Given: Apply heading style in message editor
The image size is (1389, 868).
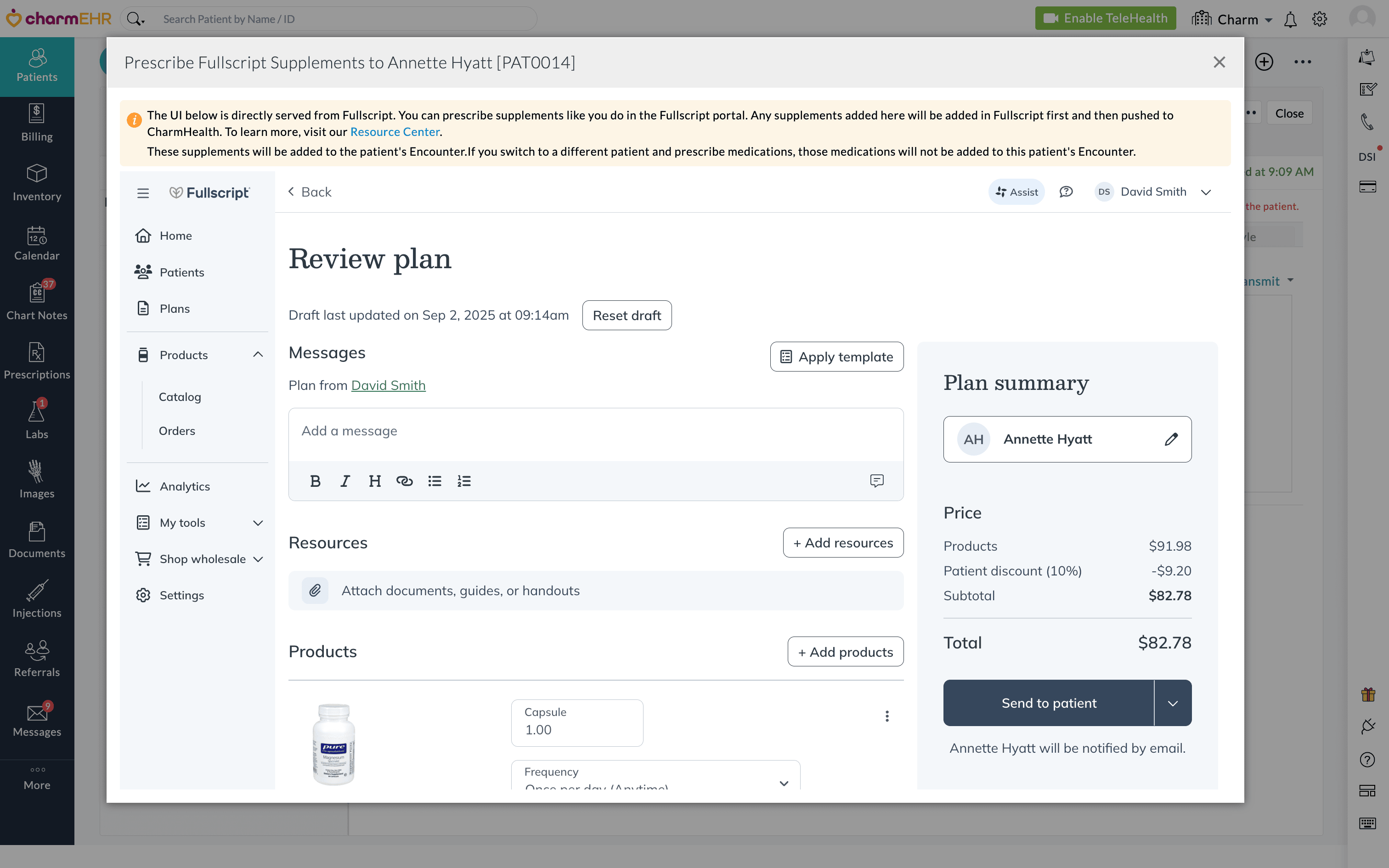Looking at the screenshot, I should (x=375, y=481).
